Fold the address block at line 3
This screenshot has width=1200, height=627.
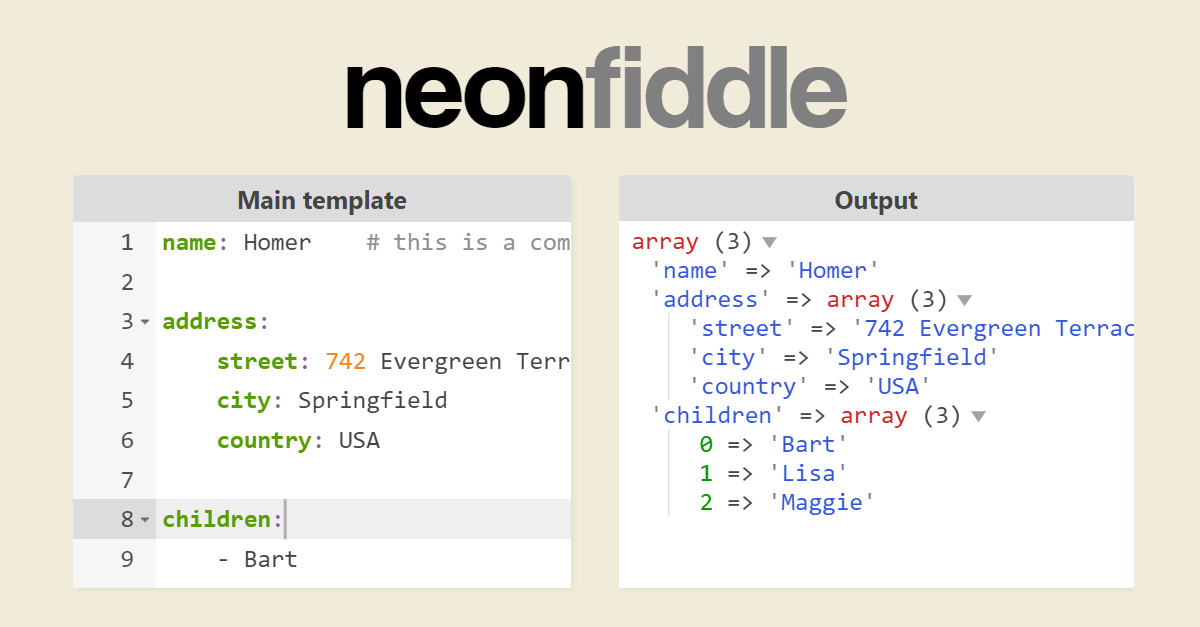click(145, 322)
